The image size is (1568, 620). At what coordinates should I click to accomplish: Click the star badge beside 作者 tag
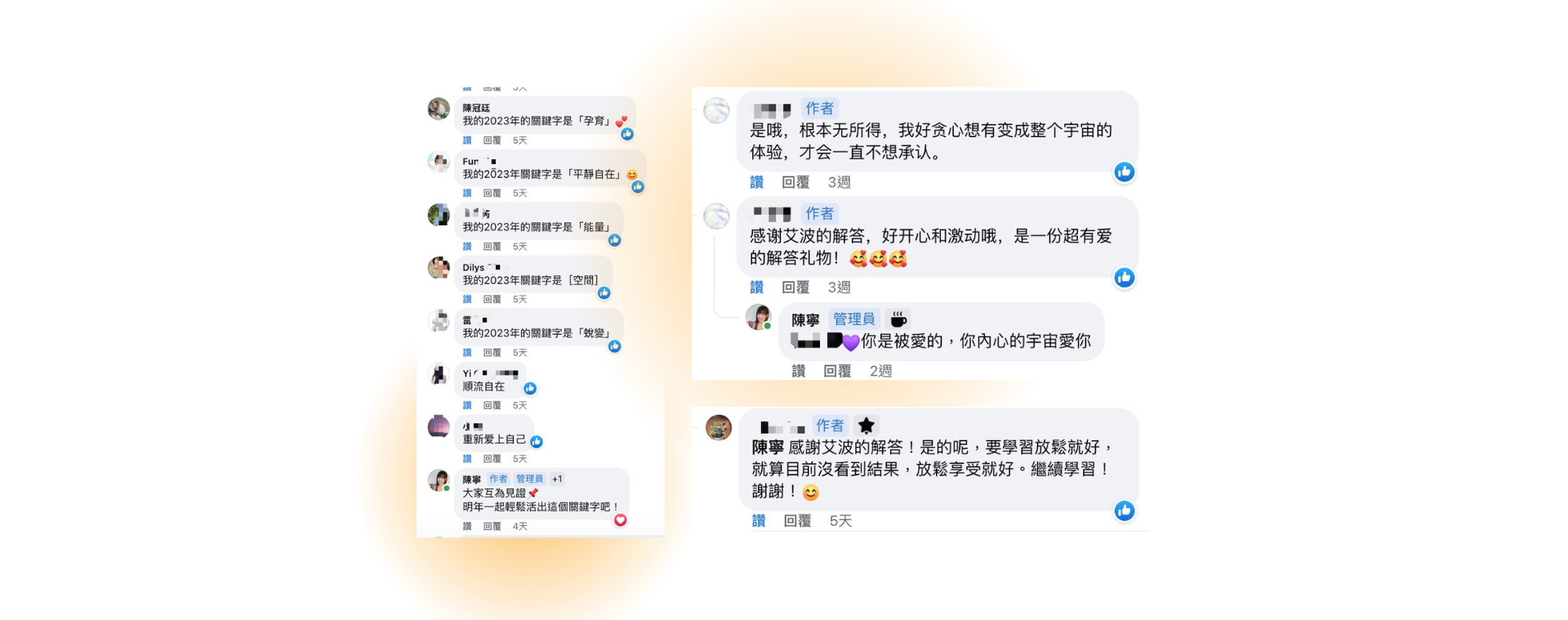tap(866, 425)
